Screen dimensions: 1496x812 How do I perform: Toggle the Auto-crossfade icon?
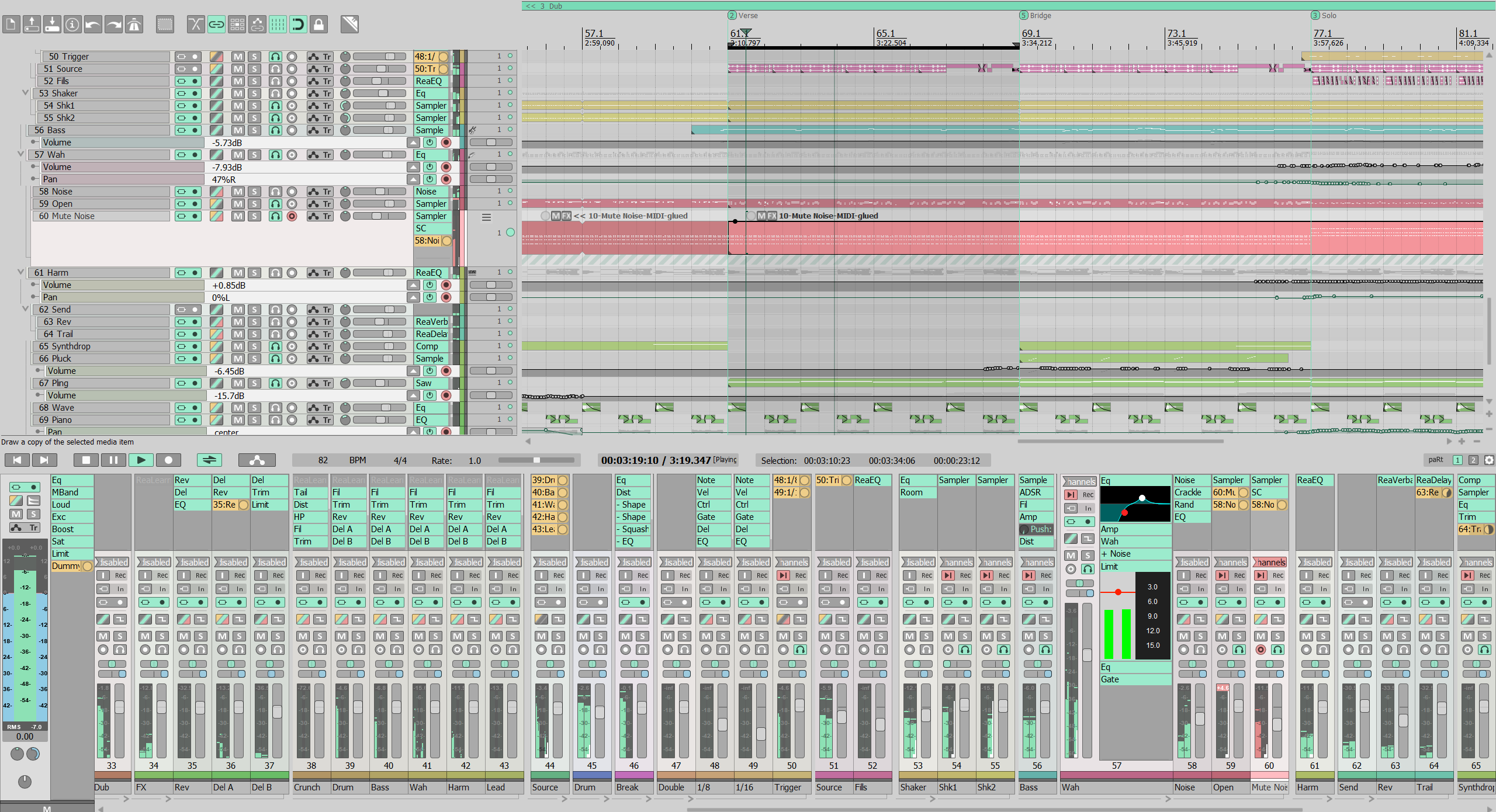(196, 25)
